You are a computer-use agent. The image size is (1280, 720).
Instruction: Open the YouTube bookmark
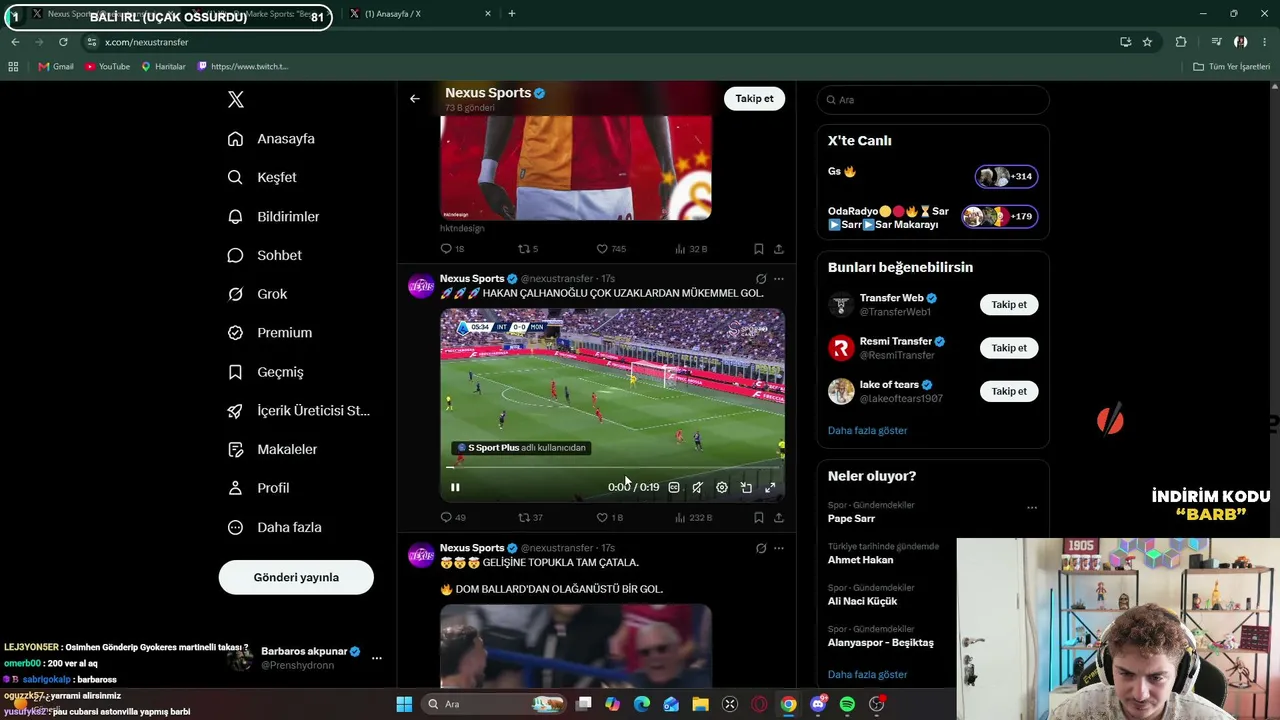pos(108,67)
